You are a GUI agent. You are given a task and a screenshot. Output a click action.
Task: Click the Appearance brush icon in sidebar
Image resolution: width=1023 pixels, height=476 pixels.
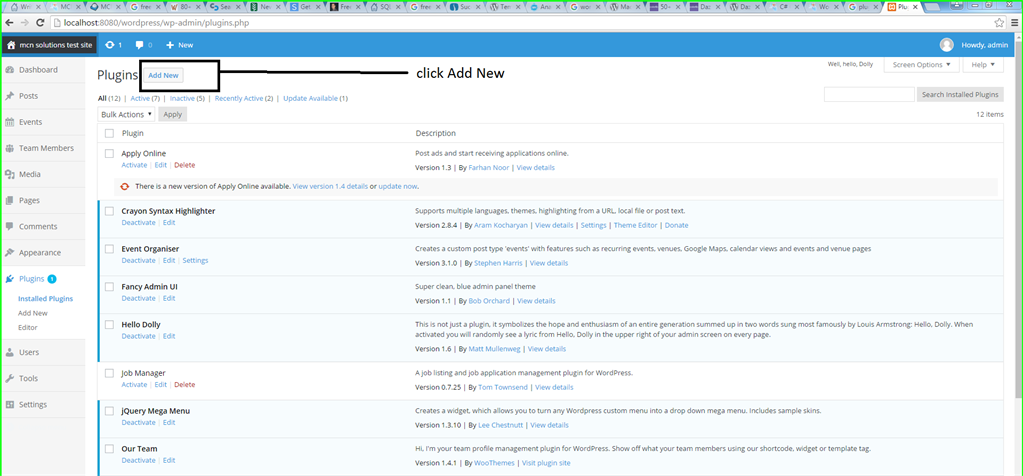[10, 252]
